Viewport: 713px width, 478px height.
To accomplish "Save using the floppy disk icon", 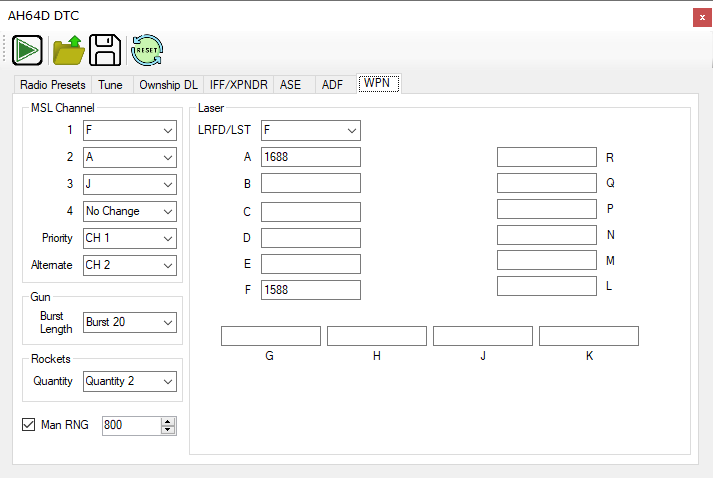I will click(x=105, y=50).
